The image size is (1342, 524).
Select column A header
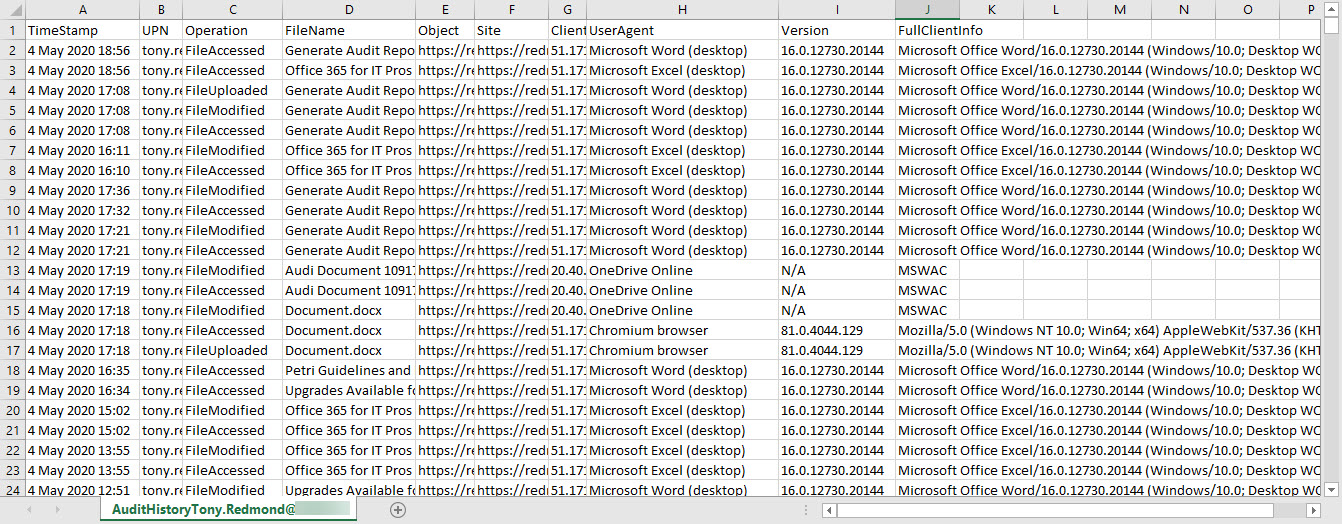82,9
